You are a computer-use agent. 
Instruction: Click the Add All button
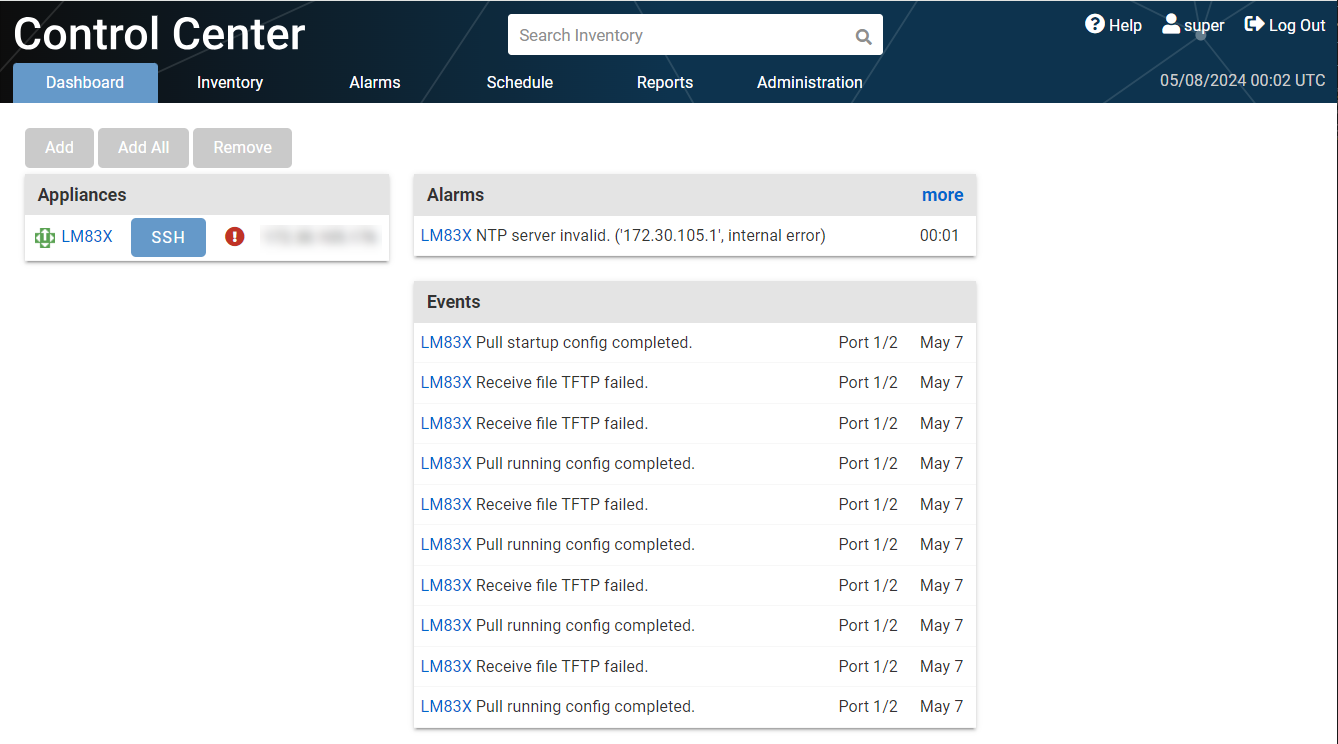coord(143,147)
